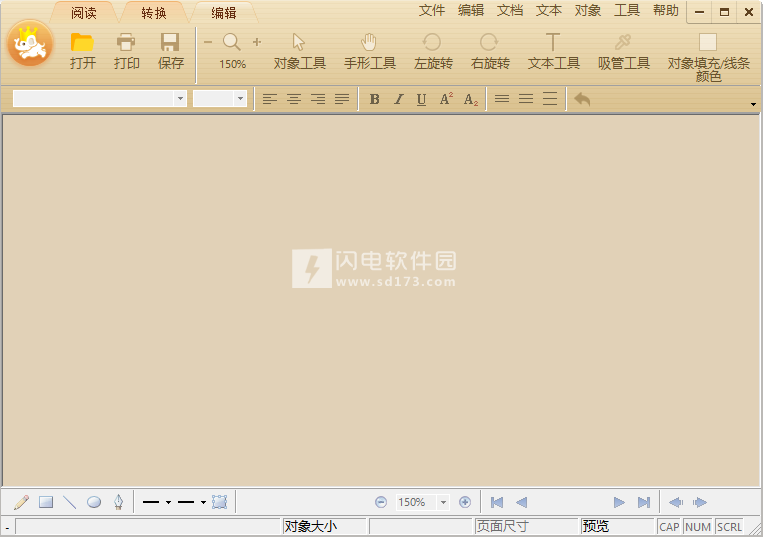Select the pen nib tool
The height and width of the screenshot is (537, 763).
118,502
